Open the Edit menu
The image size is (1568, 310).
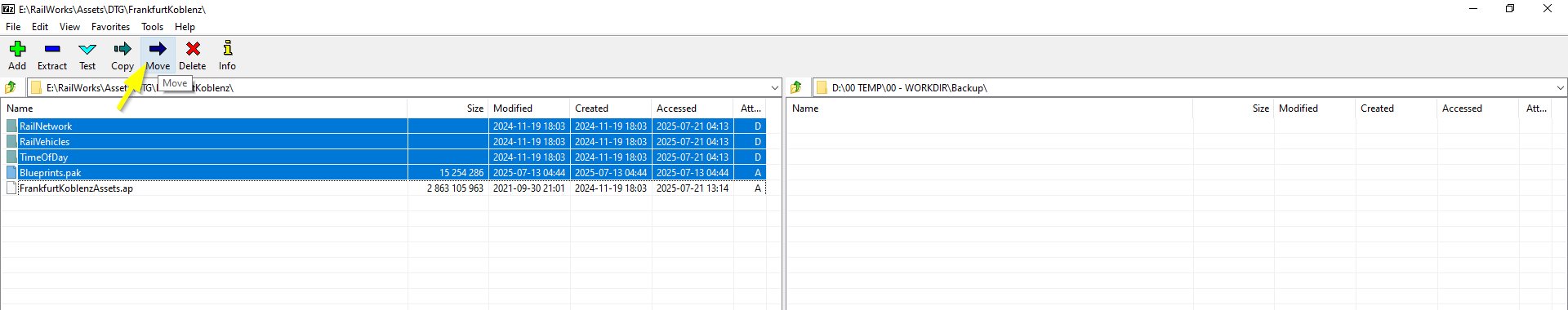pos(40,27)
